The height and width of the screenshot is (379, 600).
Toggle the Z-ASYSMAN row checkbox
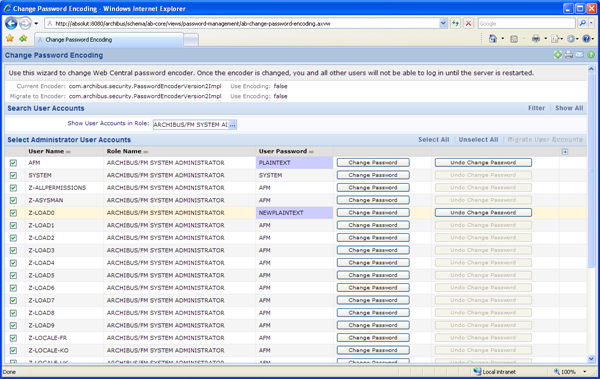(x=13, y=200)
